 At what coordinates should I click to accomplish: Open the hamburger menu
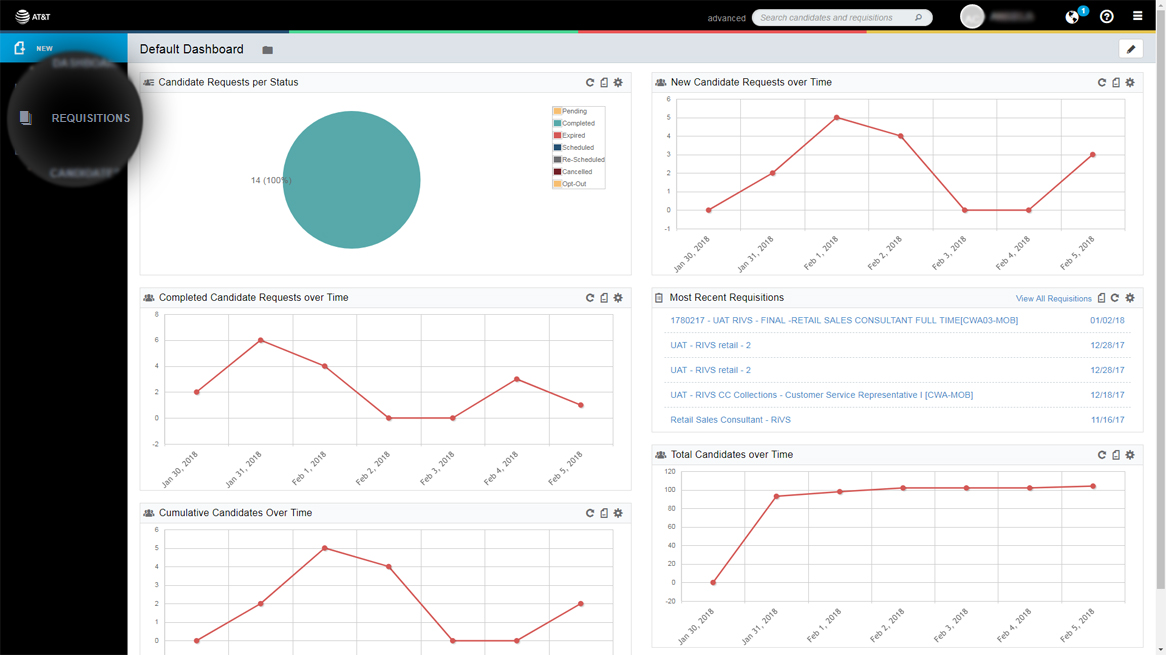pos(1137,16)
